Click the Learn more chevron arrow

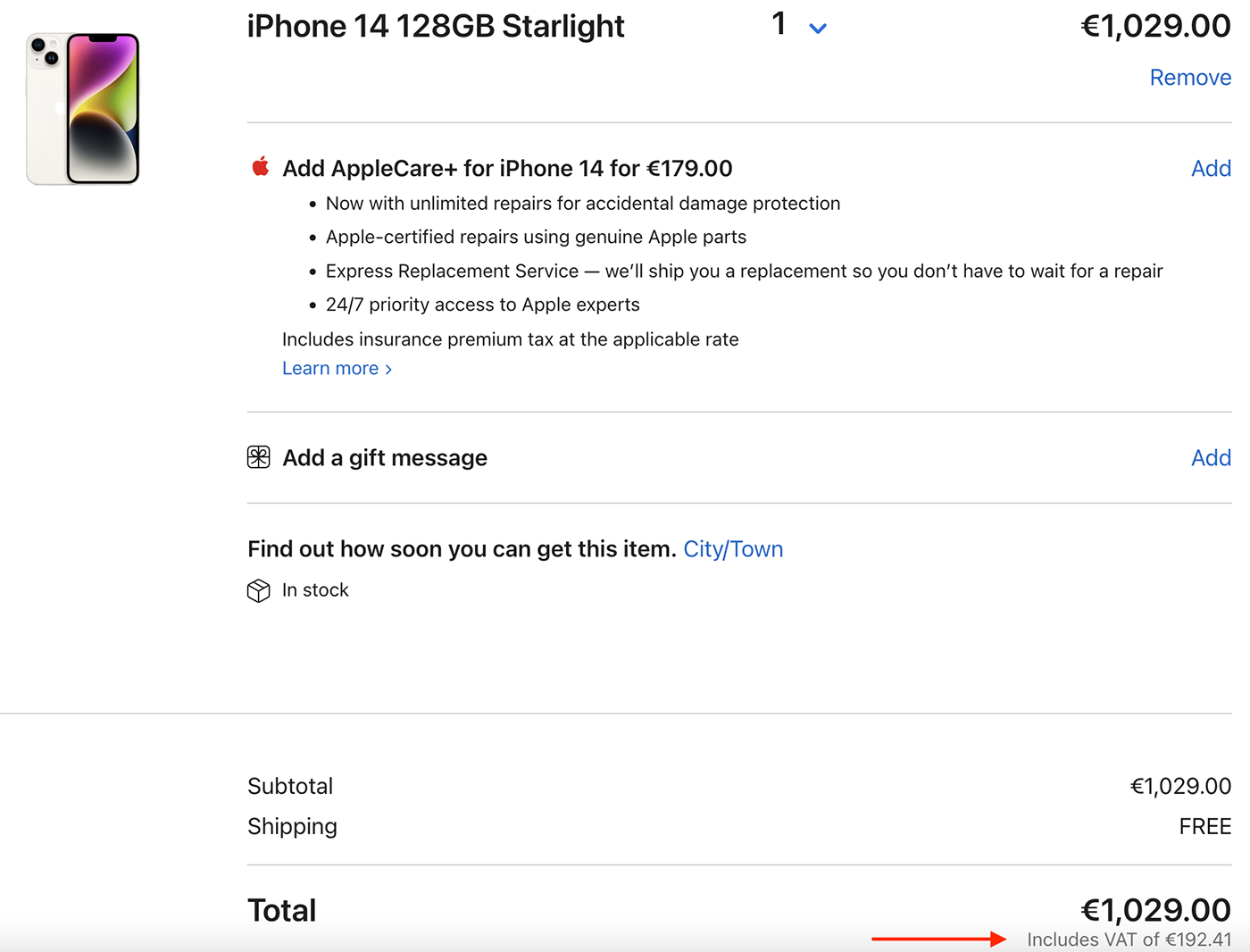388,369
